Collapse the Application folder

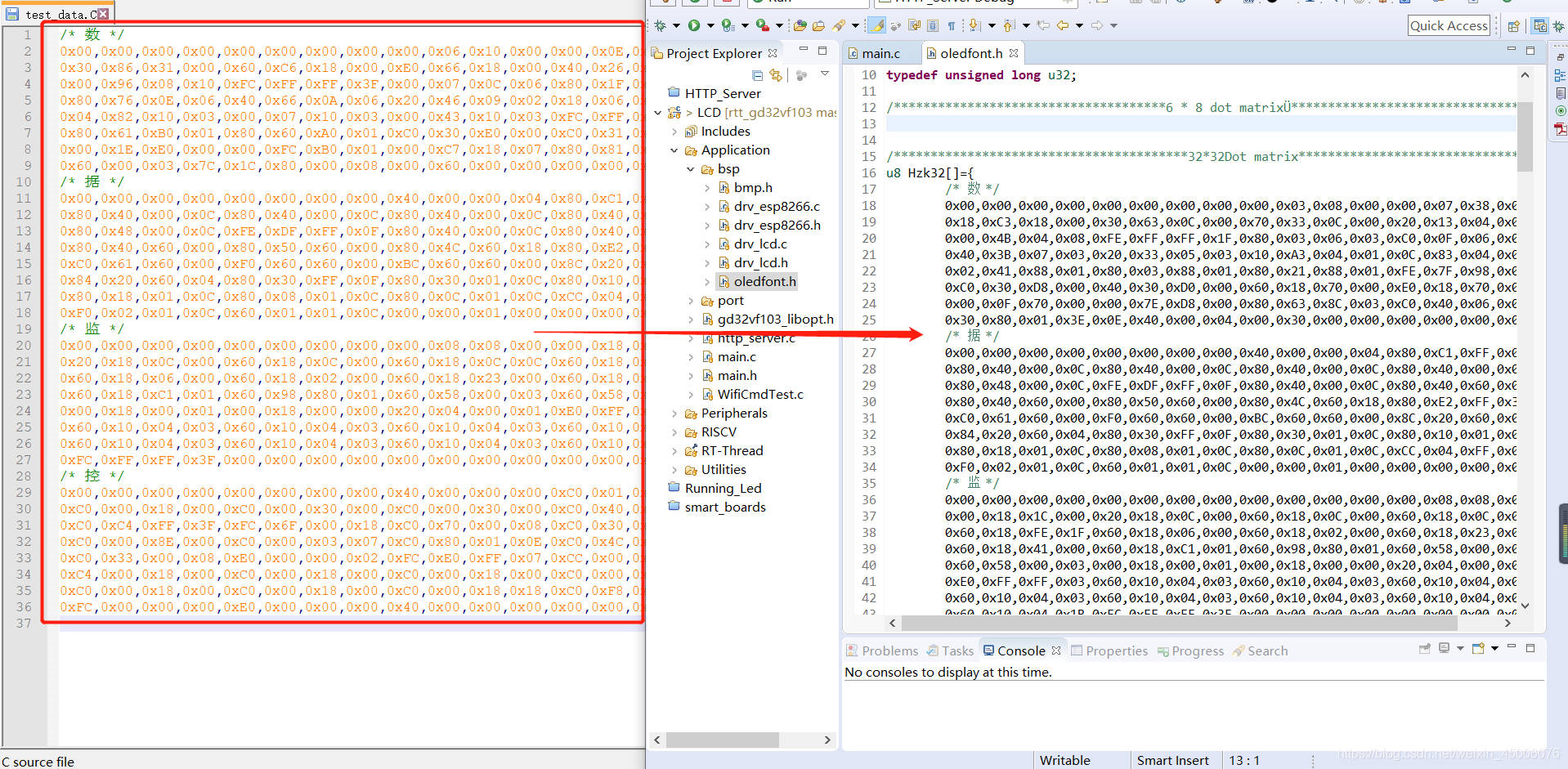coord(674,150)
